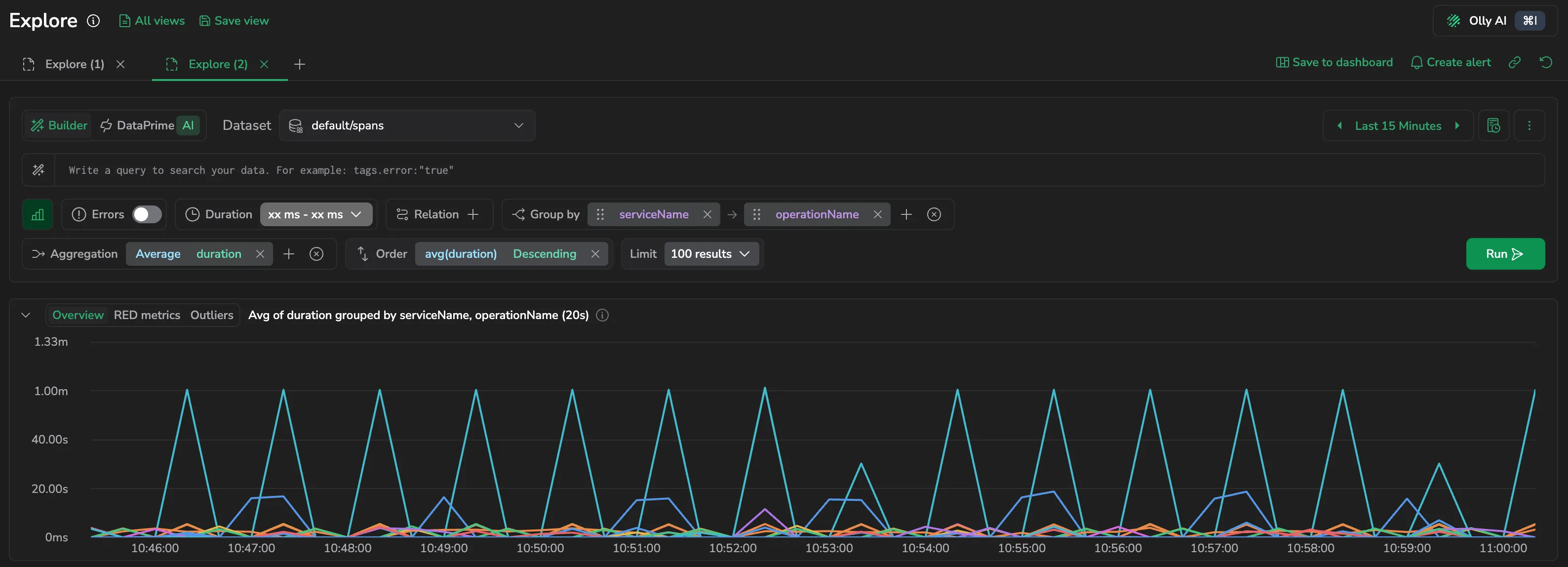Click the Order sort arrows icon

point(363,254)
